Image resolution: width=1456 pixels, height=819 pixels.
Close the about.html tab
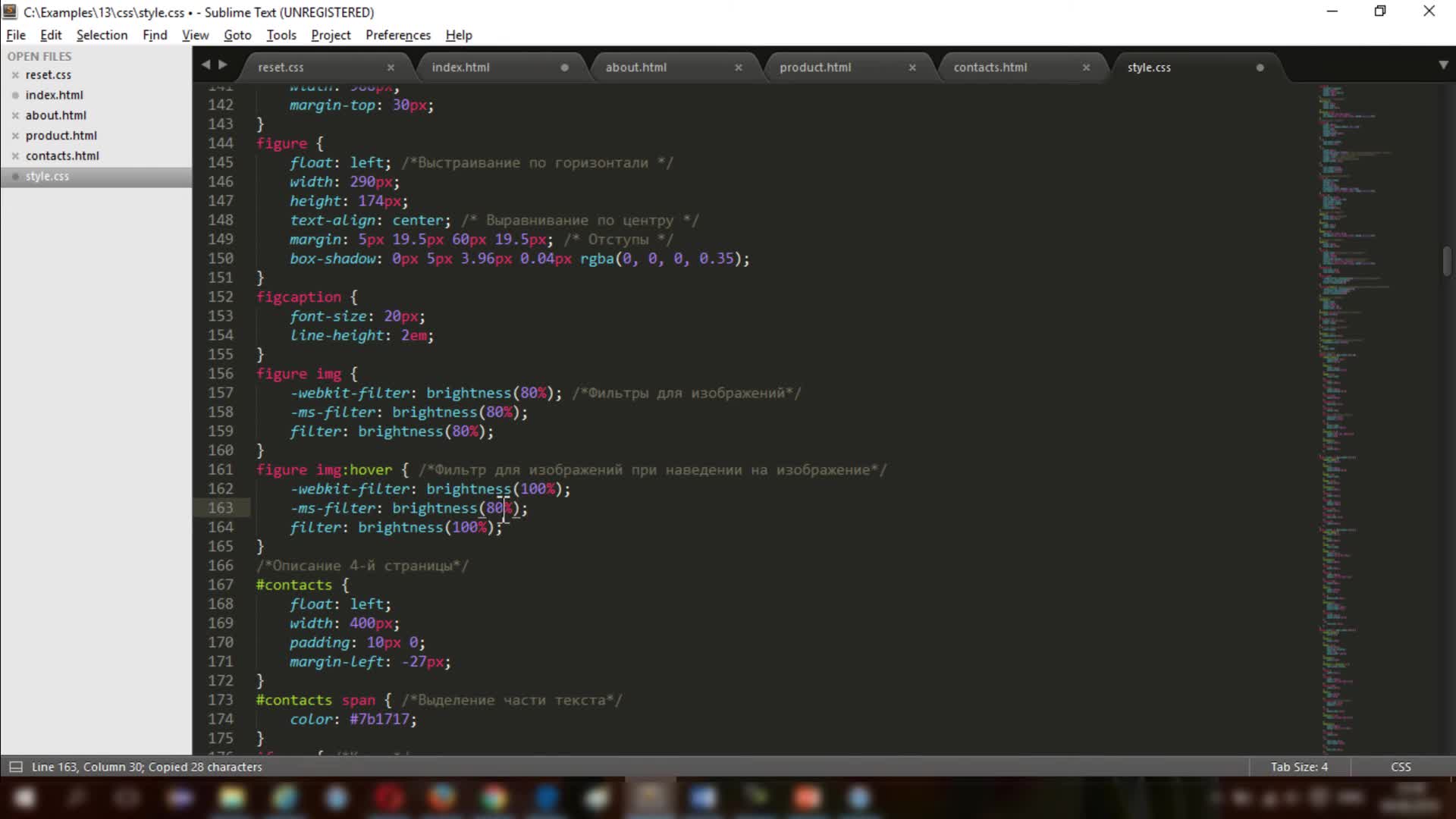pos(739,67)
